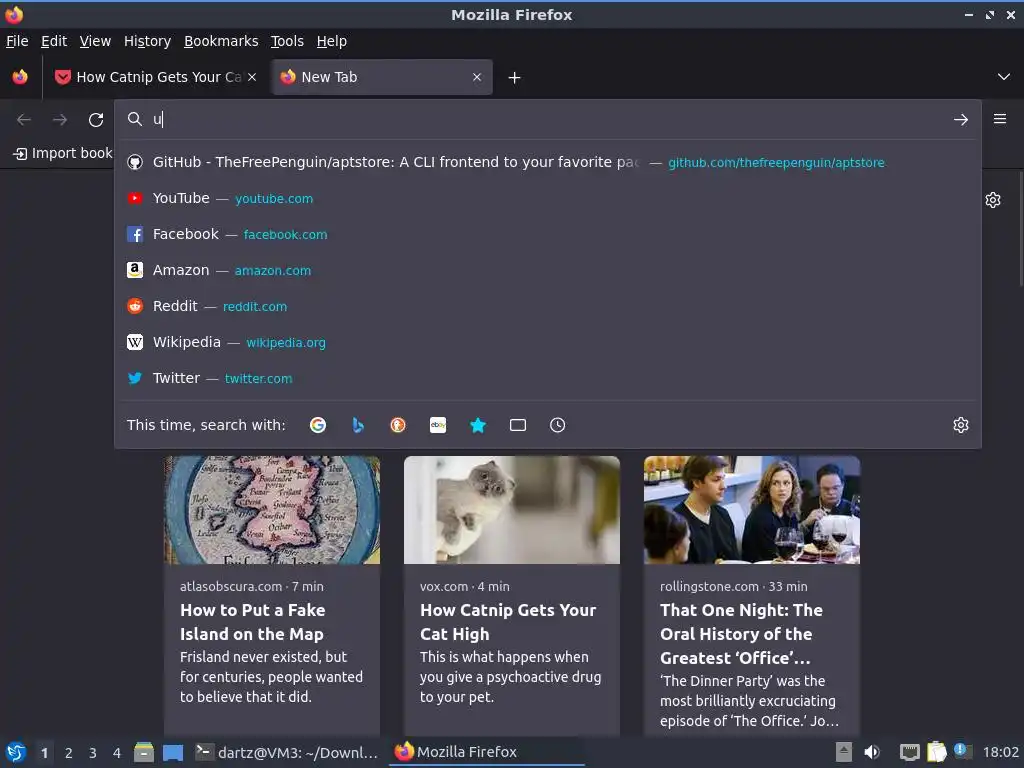The image size is (1024, 768).
Task: Search with Bing this time
Action: tap(358, 425)
